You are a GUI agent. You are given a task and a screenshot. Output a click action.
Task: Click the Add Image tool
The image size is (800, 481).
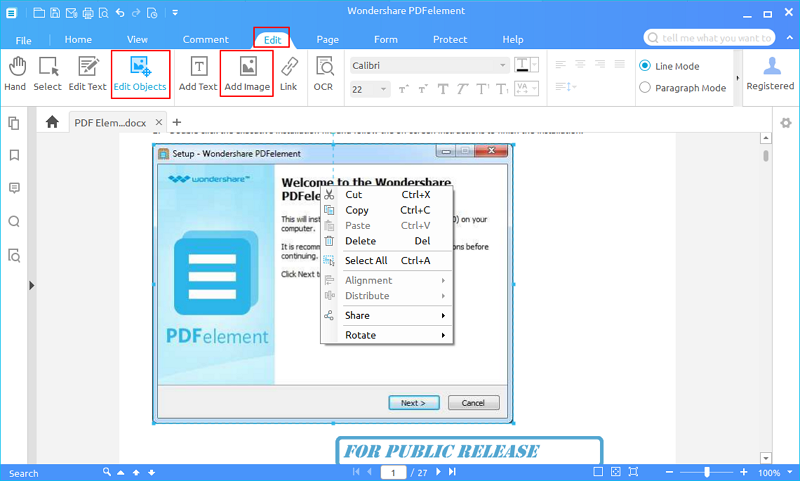[x=247, y=74]
